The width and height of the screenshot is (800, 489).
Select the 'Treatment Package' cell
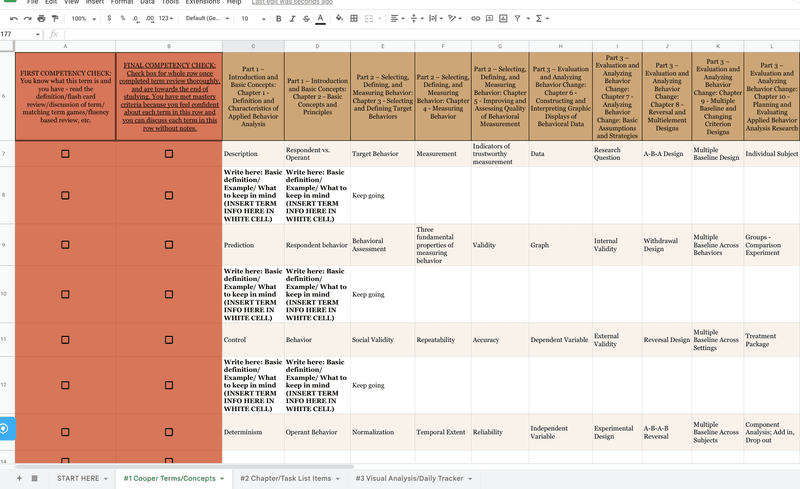772,339
